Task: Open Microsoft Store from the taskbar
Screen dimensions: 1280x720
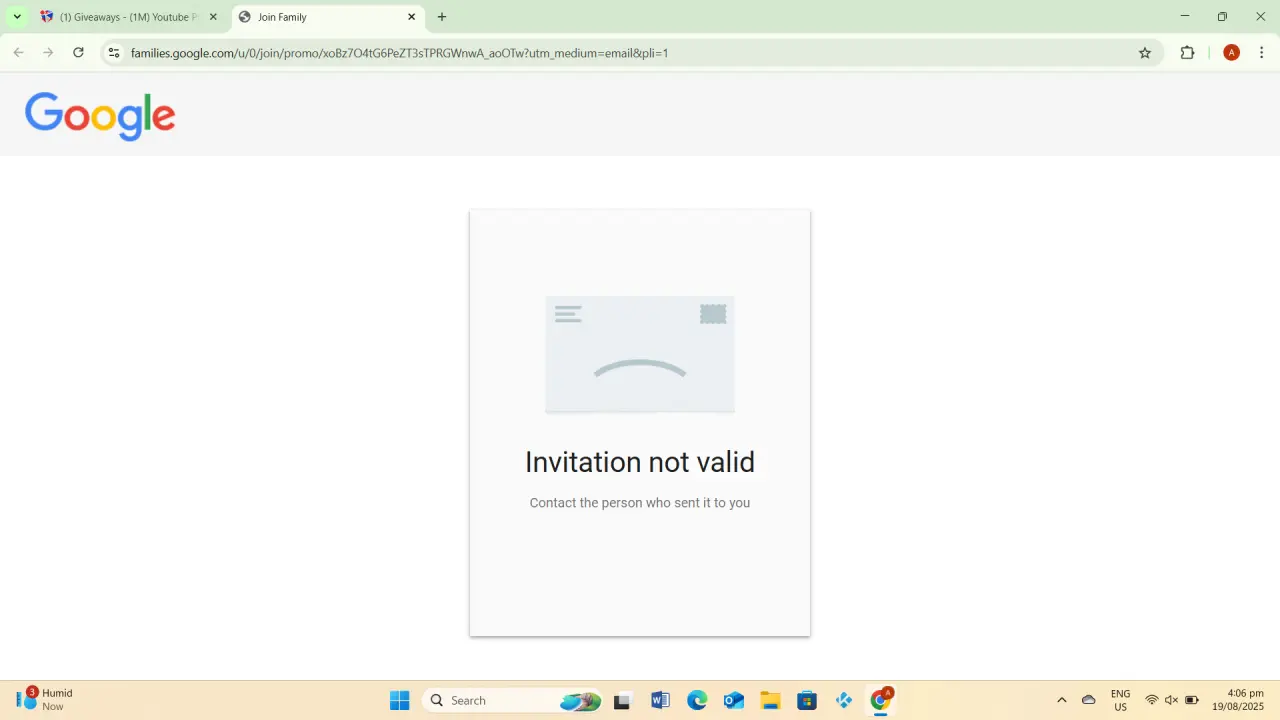Action: coord(807,700)
